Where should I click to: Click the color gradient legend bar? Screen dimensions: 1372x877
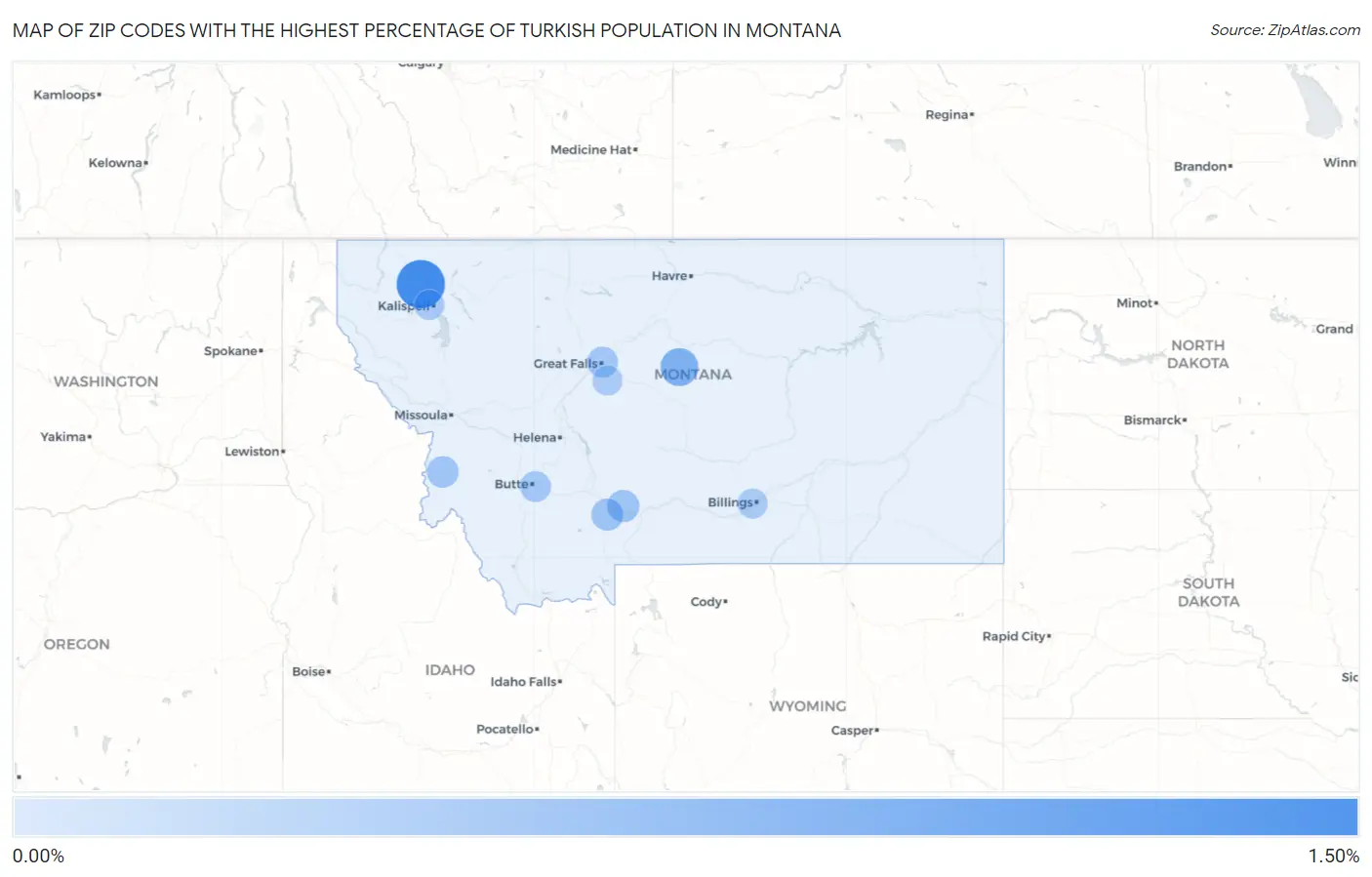click(685, 817)
